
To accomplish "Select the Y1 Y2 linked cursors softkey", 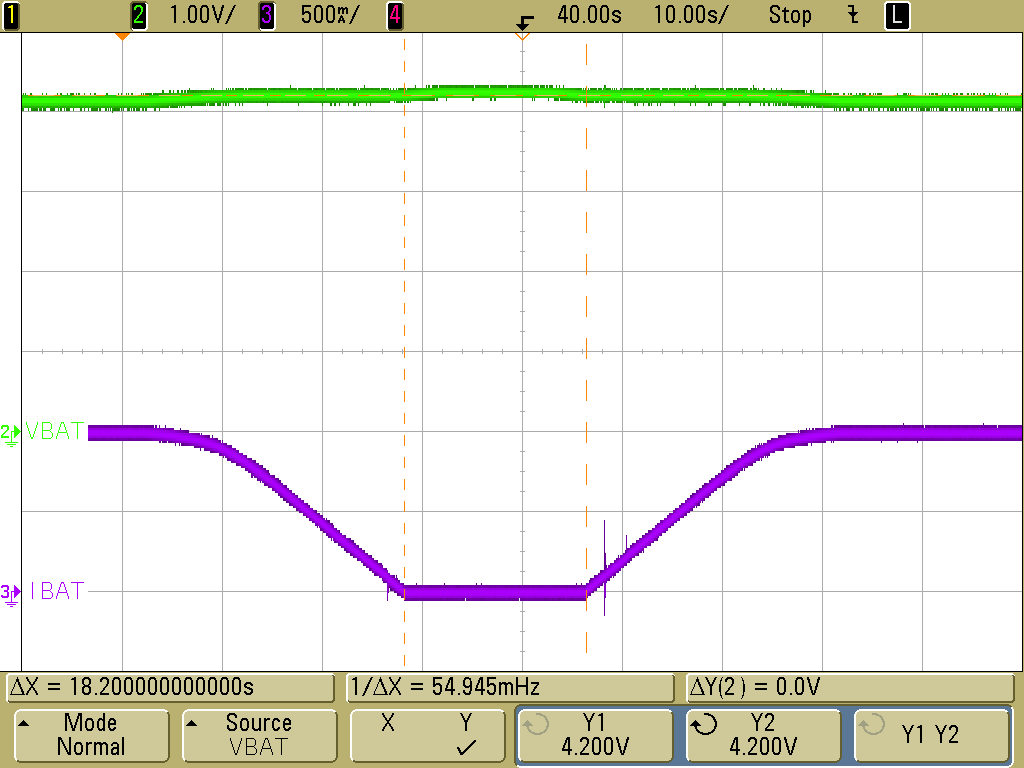I will click(932, 735).
